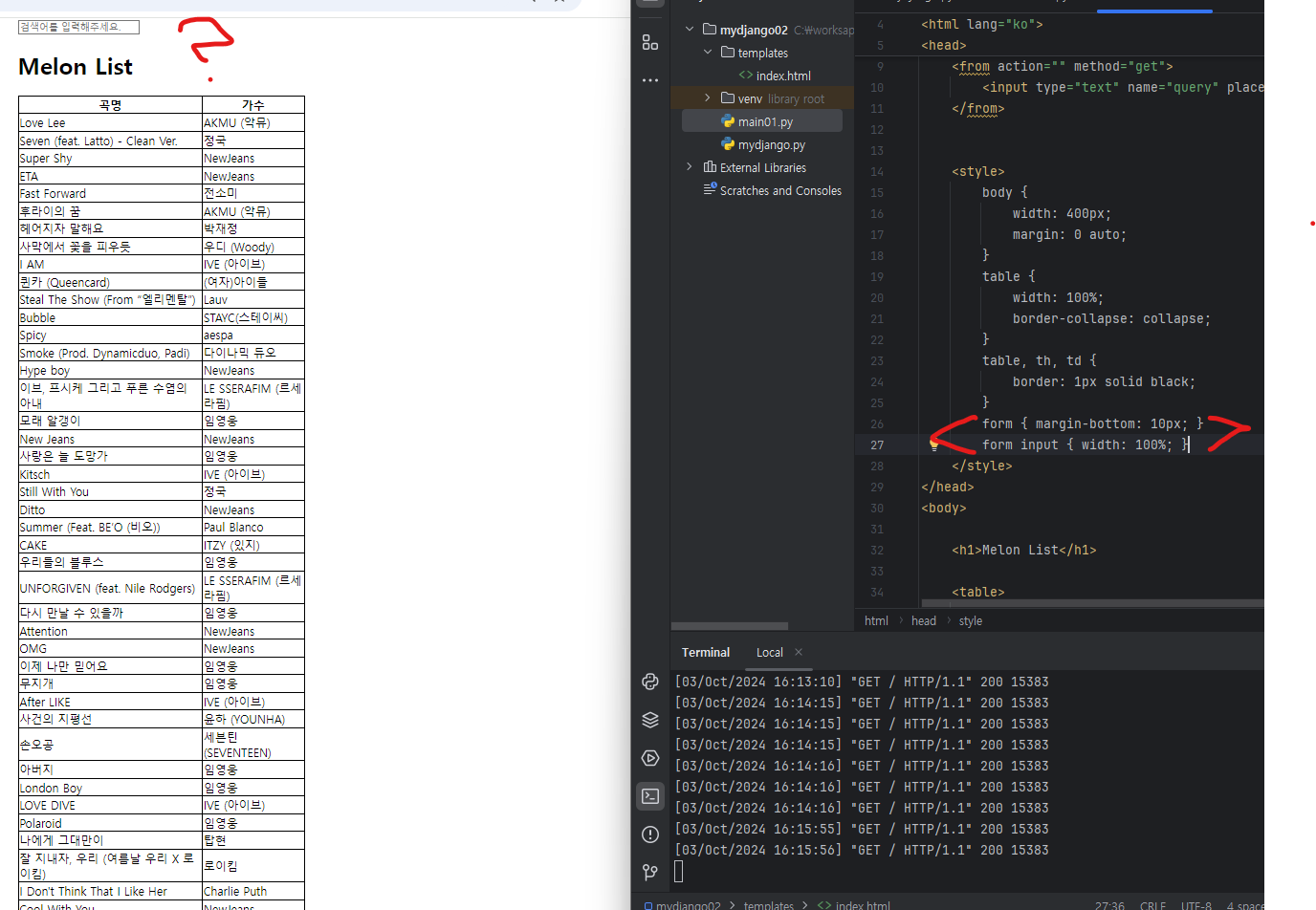Click the External Libraries icon
Screen dimensions: 1316x910
(710, 167)
